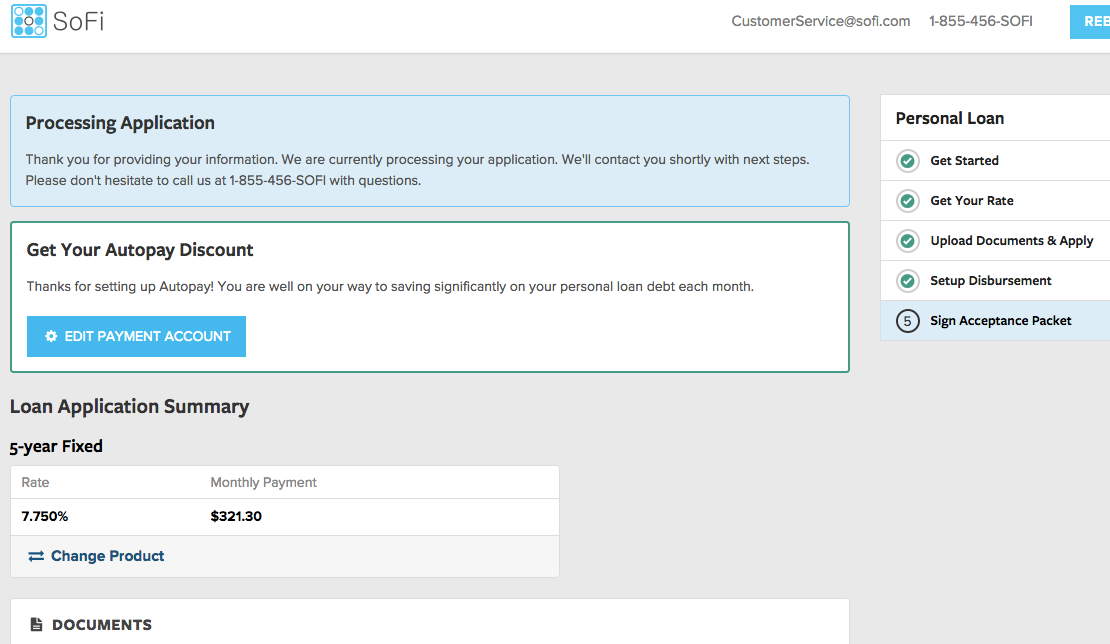Click the Personal Loan sidebar heading
Viewport: 1110px width, 644px height.
coord(949,118)
